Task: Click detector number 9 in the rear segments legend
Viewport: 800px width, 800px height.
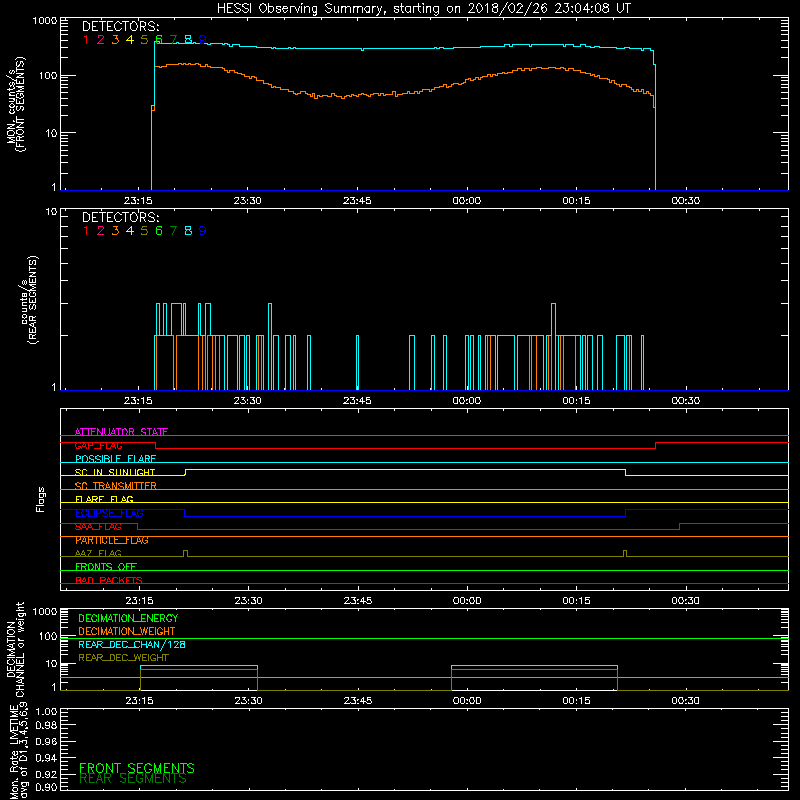Action: pos(203,231)
